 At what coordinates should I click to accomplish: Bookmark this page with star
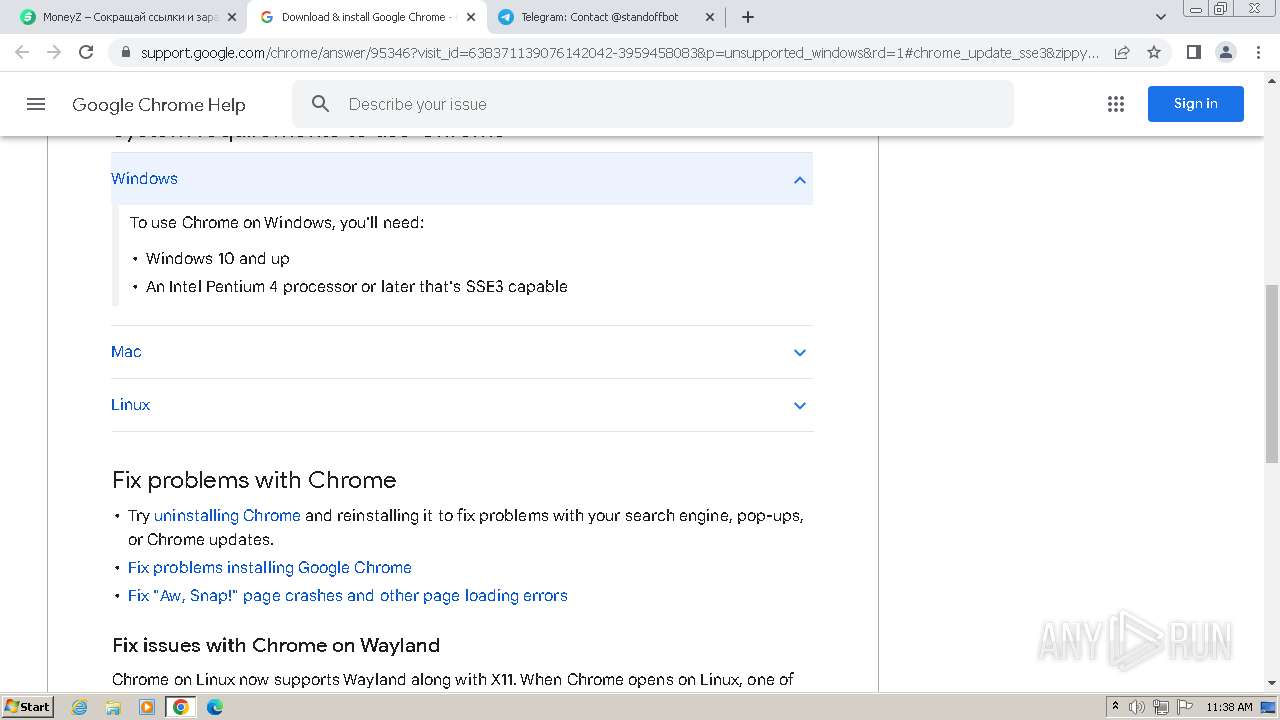(1154, 52)
